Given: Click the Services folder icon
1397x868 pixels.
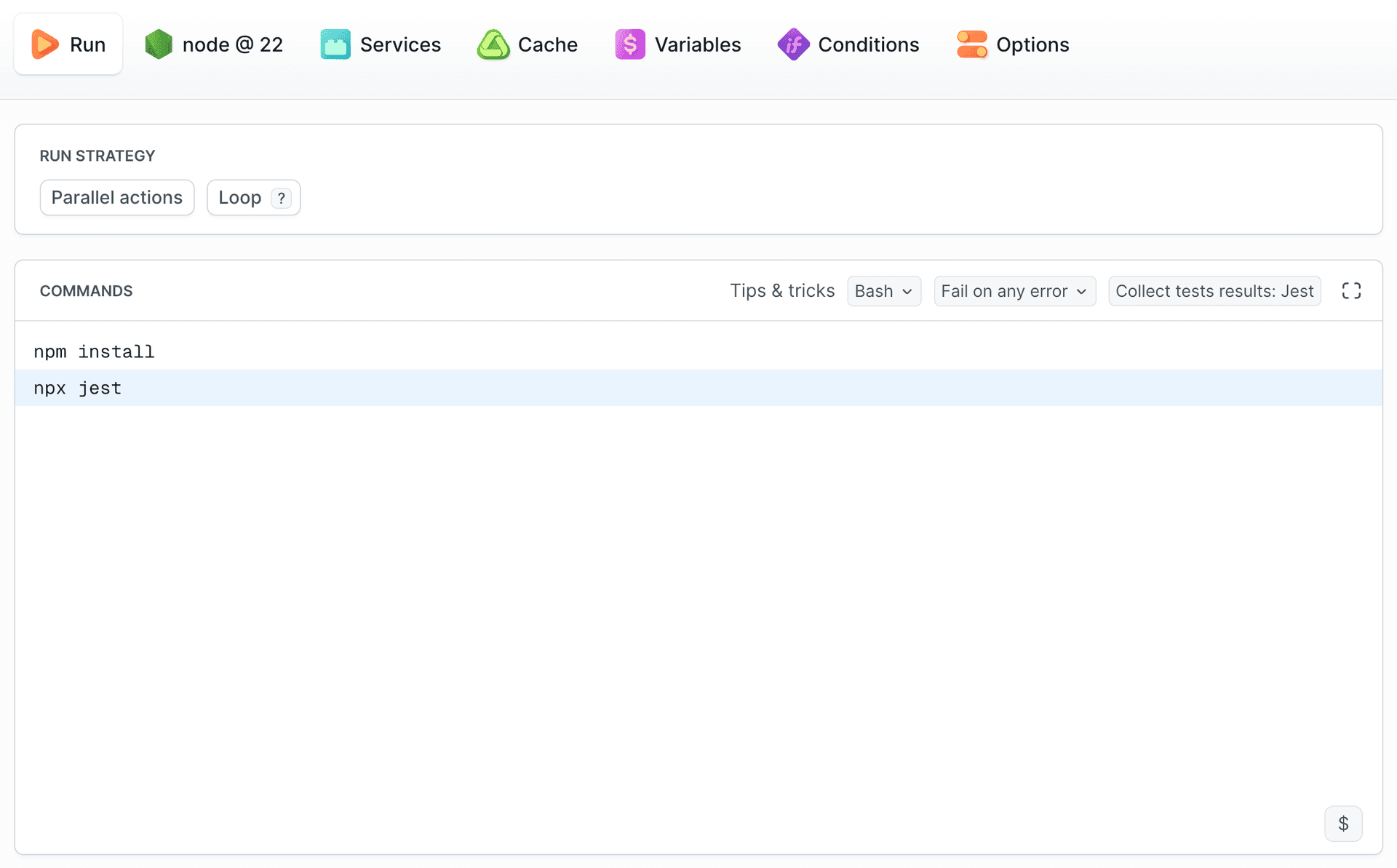Looking at the screenshot, I should click(334, 44).
